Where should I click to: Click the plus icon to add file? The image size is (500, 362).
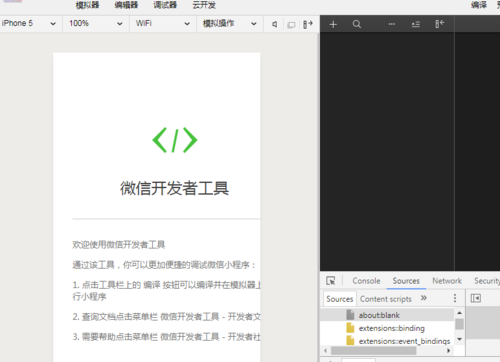point(333,24)
